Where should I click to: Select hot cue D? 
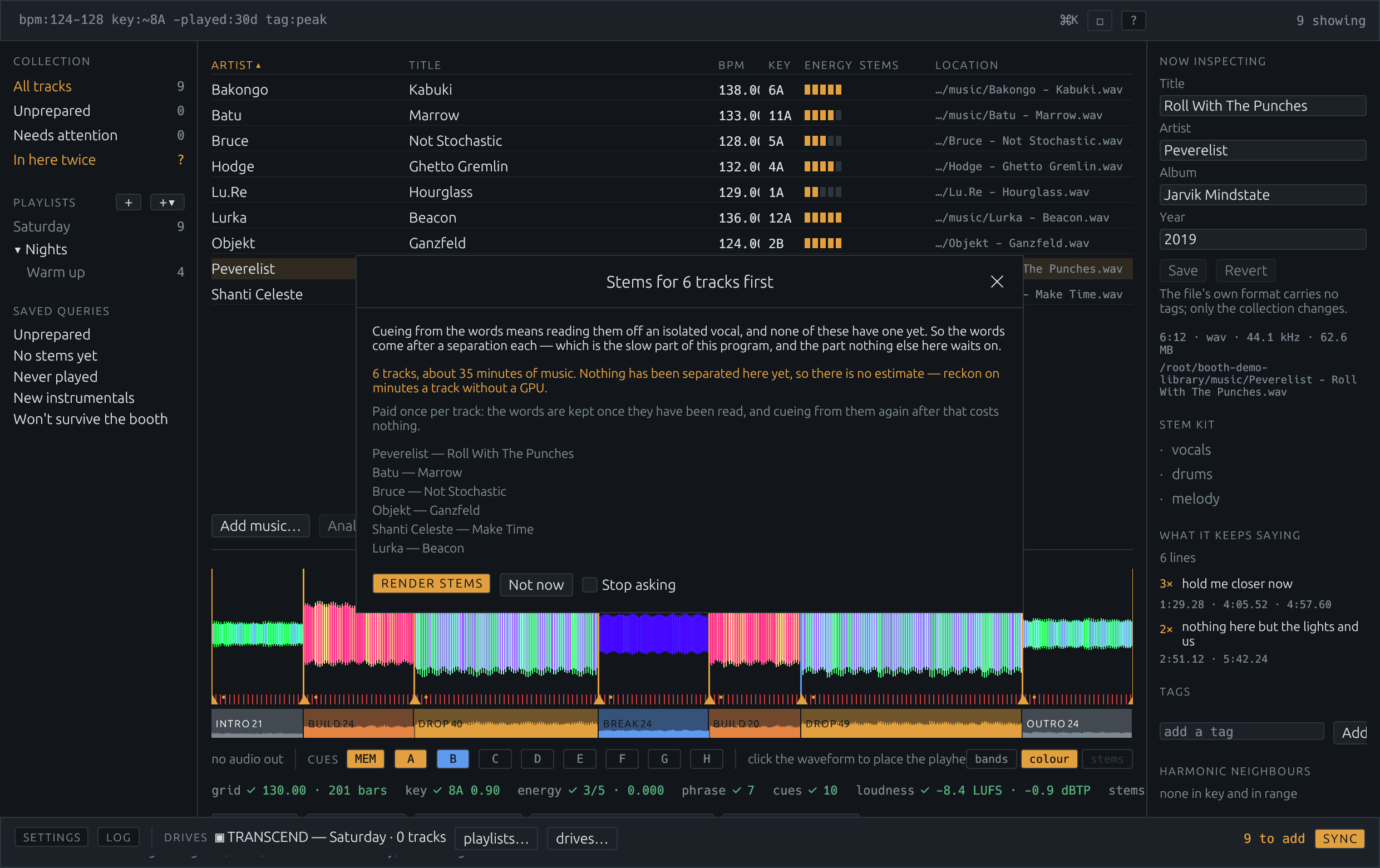[x=537, y=758]
